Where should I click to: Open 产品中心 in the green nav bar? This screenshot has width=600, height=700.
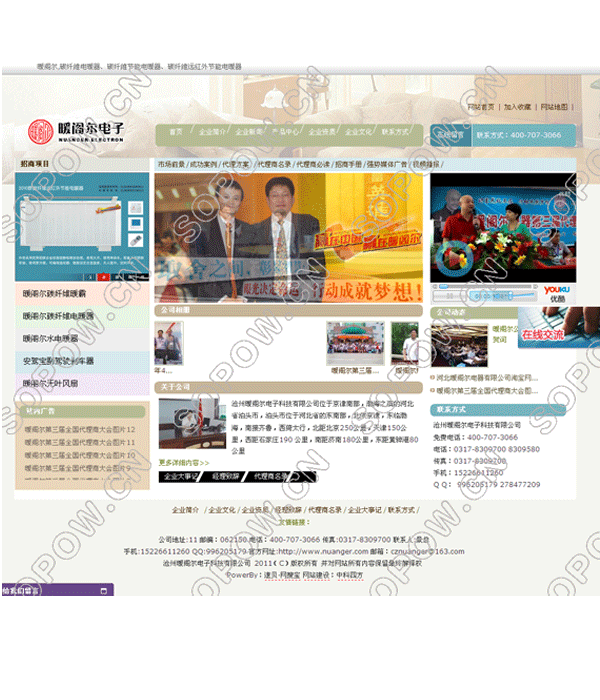(285, 132)
